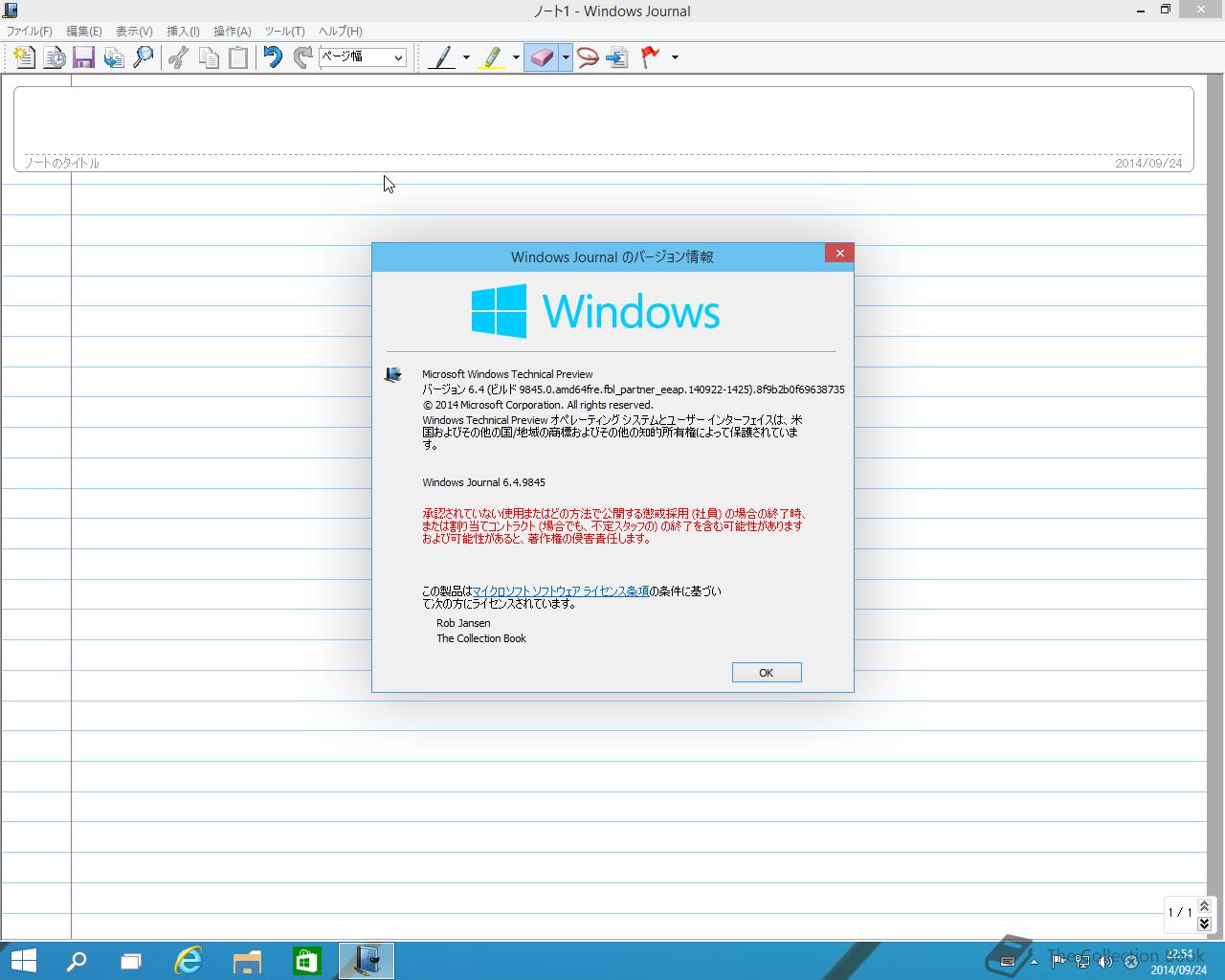Close the Windows Journal version dialog
The height and width of the screenshot is (980, 1225).
coord(839,253)
